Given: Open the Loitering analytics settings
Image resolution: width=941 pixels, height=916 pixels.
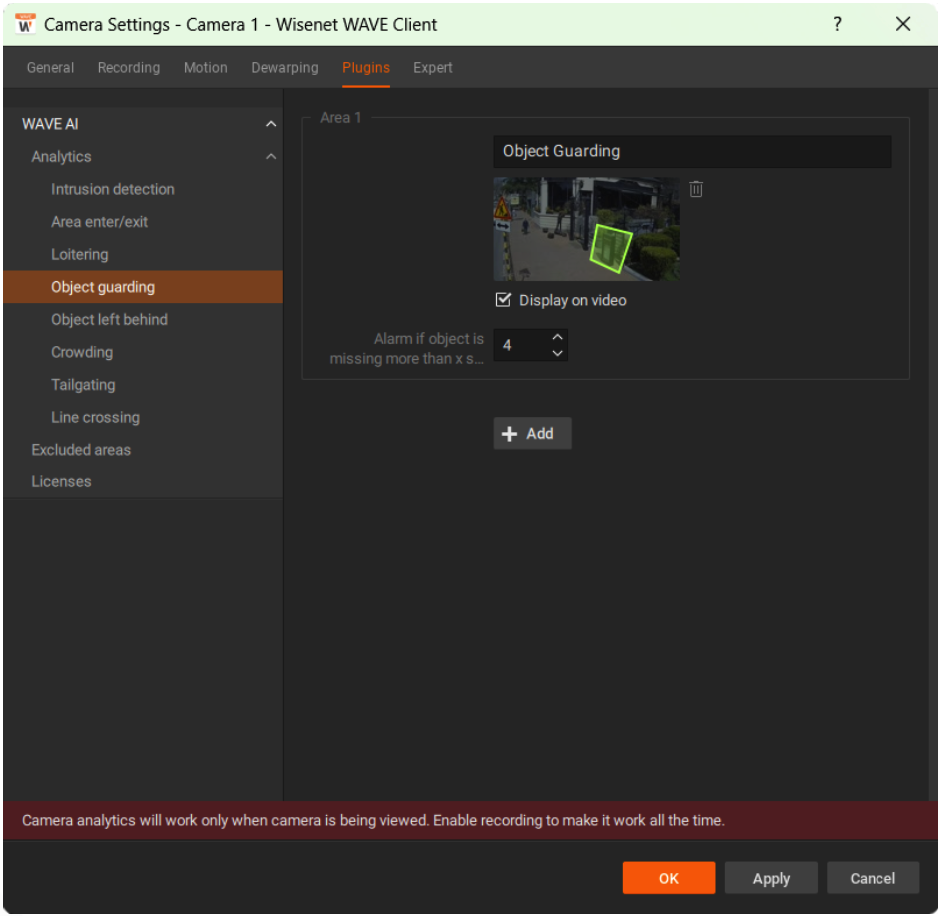Looking at the screenshot, I should pos(80,254).
